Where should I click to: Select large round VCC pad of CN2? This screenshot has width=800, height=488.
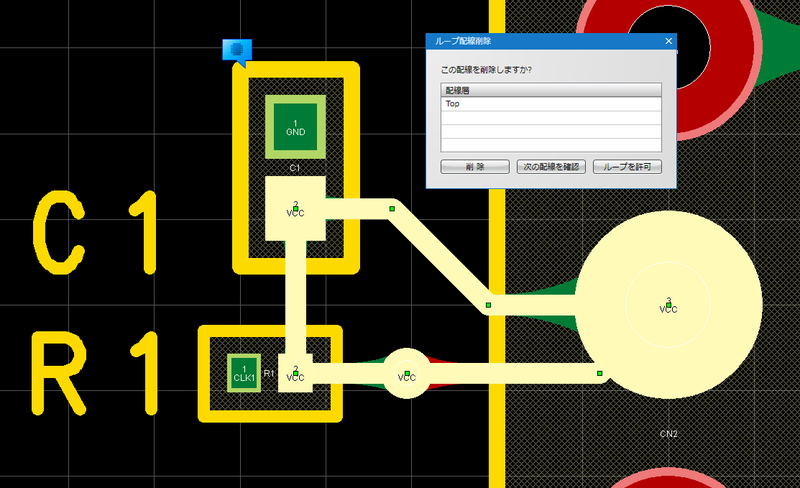pos(668,305)
